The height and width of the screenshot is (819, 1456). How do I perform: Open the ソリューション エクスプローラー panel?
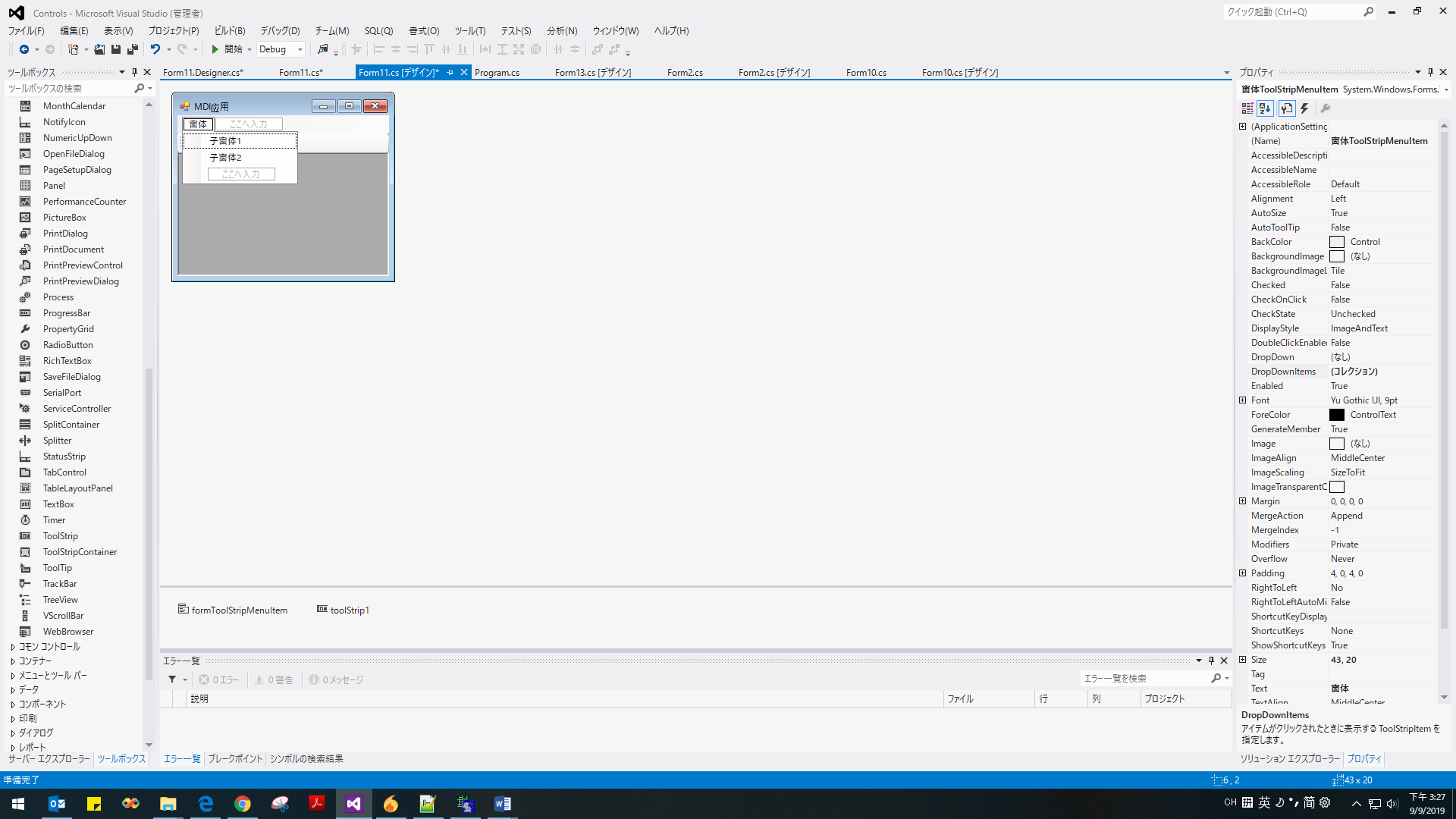click(x=1288, y=758)
